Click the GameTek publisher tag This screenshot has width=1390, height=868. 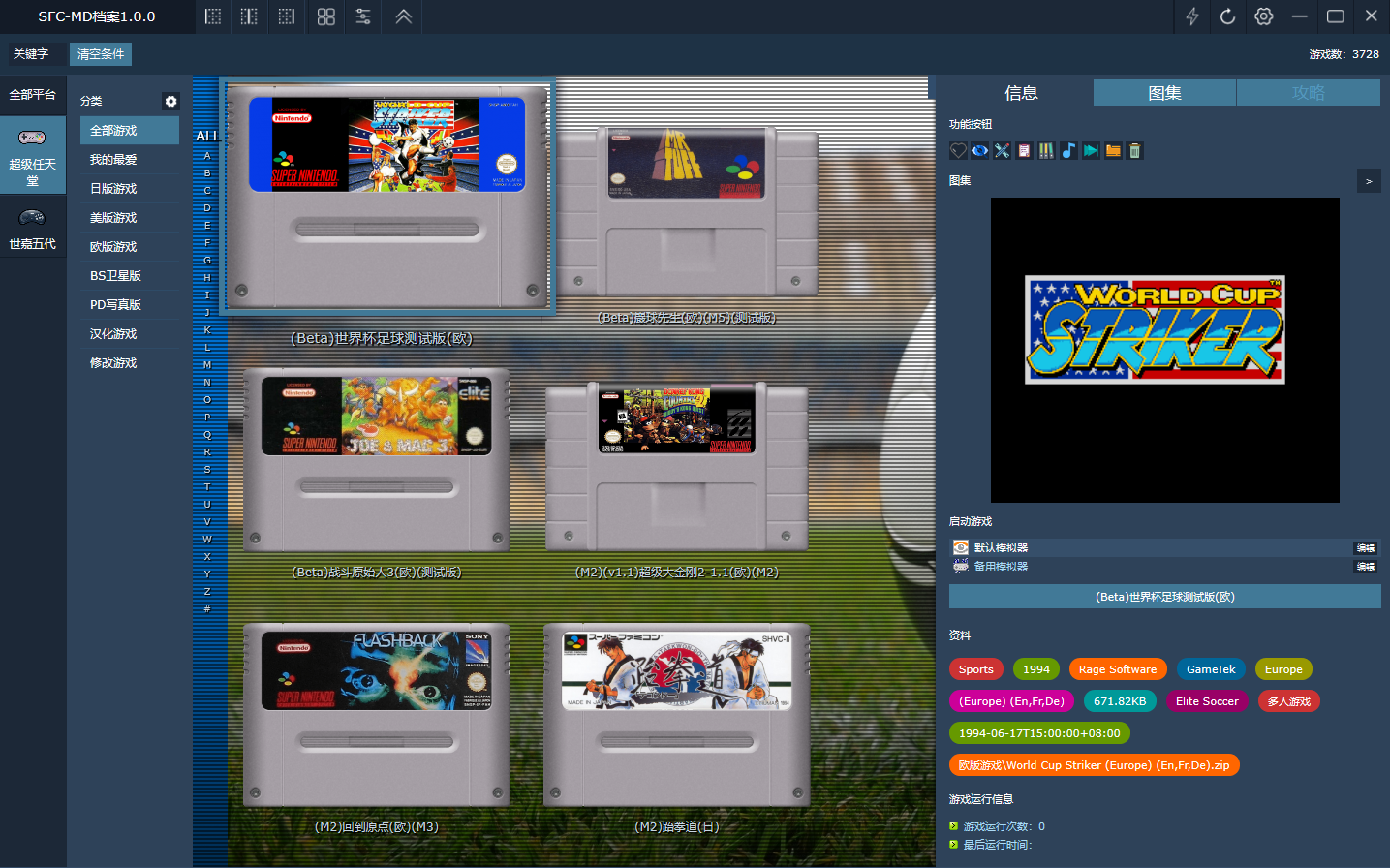tap(1211, 669)
